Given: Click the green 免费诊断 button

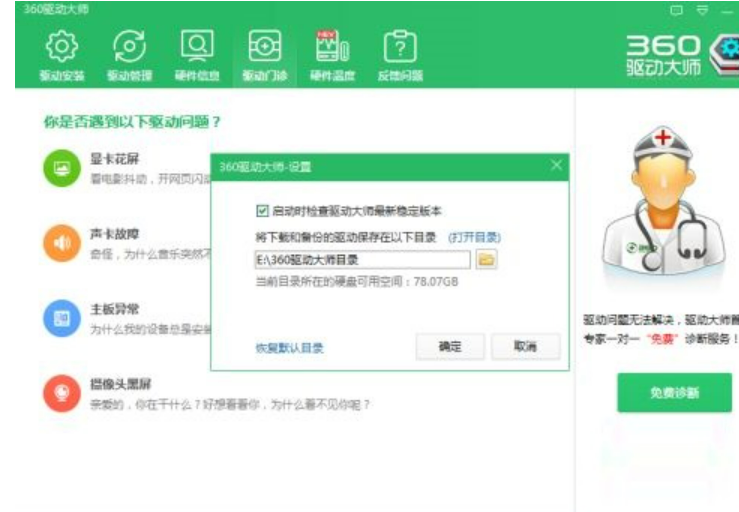Looking at the screenshot, I should (674, 393).
